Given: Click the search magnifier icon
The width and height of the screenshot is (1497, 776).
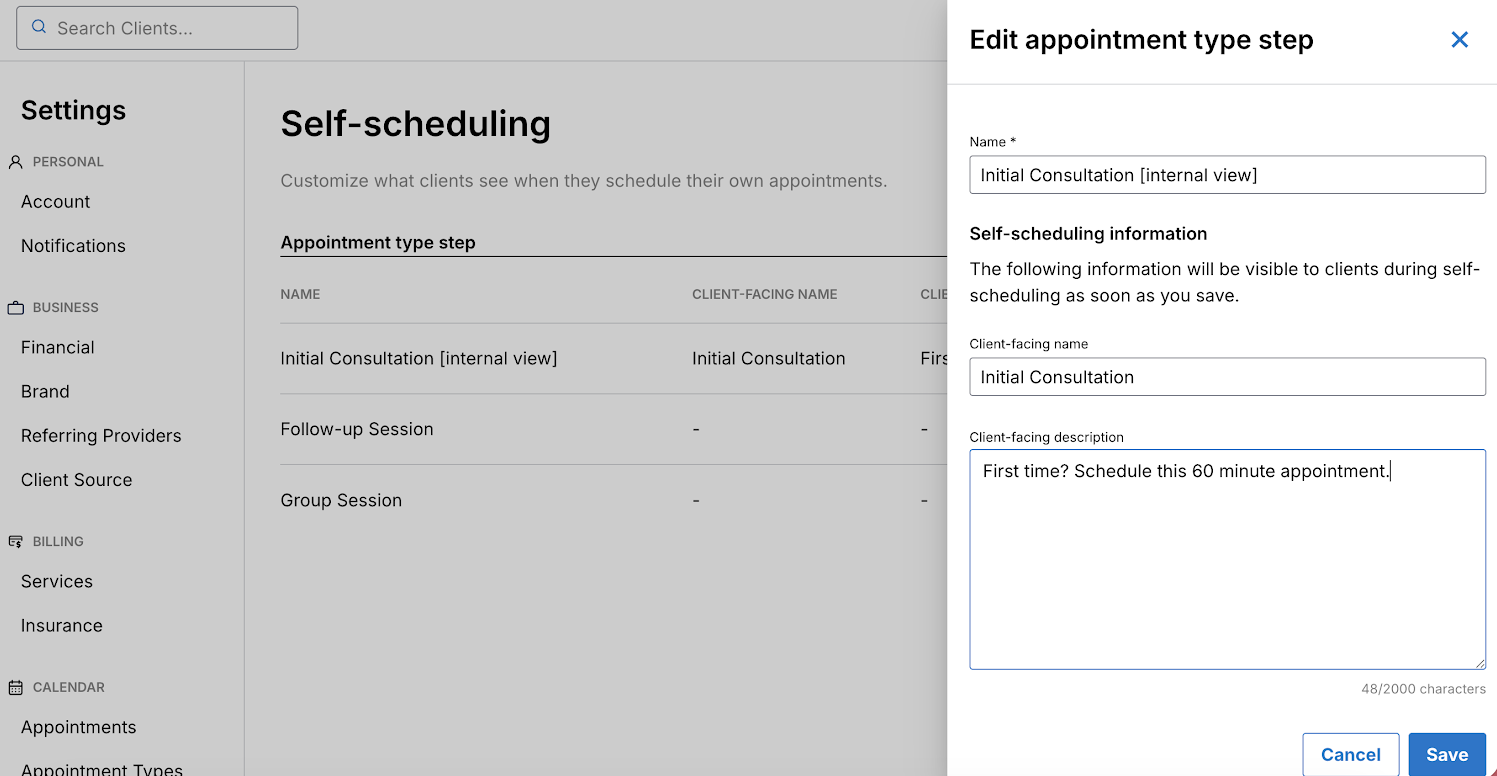Looking at the screenshot, I should pos(39,27).
